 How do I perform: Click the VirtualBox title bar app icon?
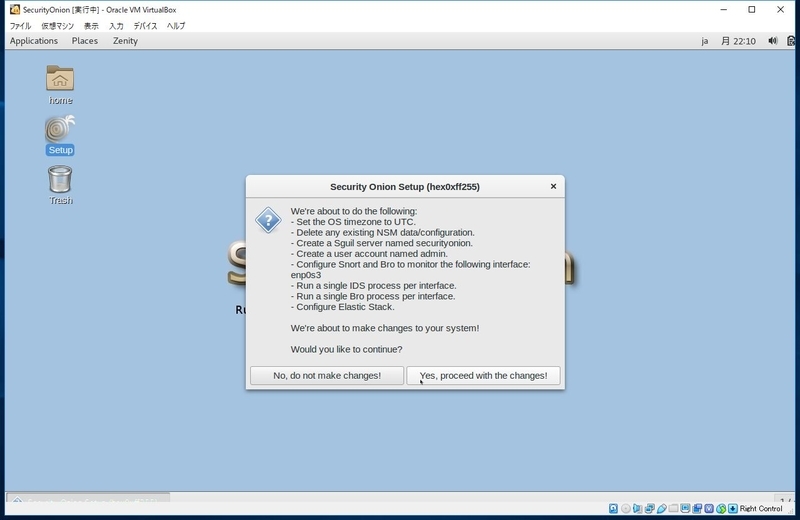(15, 9)
